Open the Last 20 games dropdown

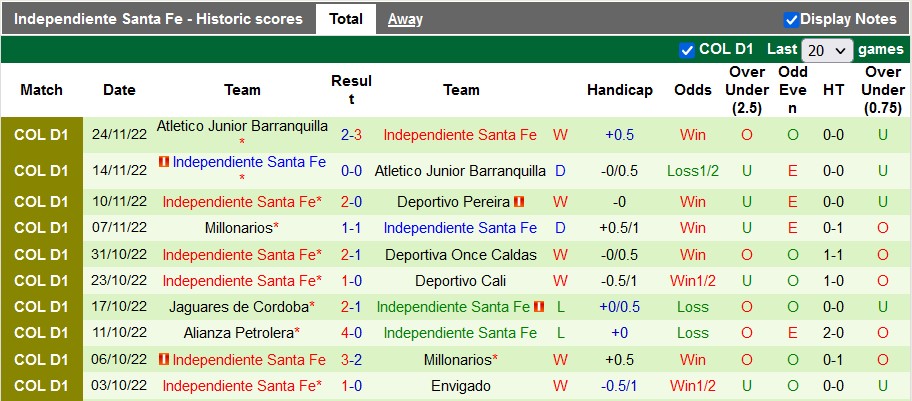click(827, 51)
